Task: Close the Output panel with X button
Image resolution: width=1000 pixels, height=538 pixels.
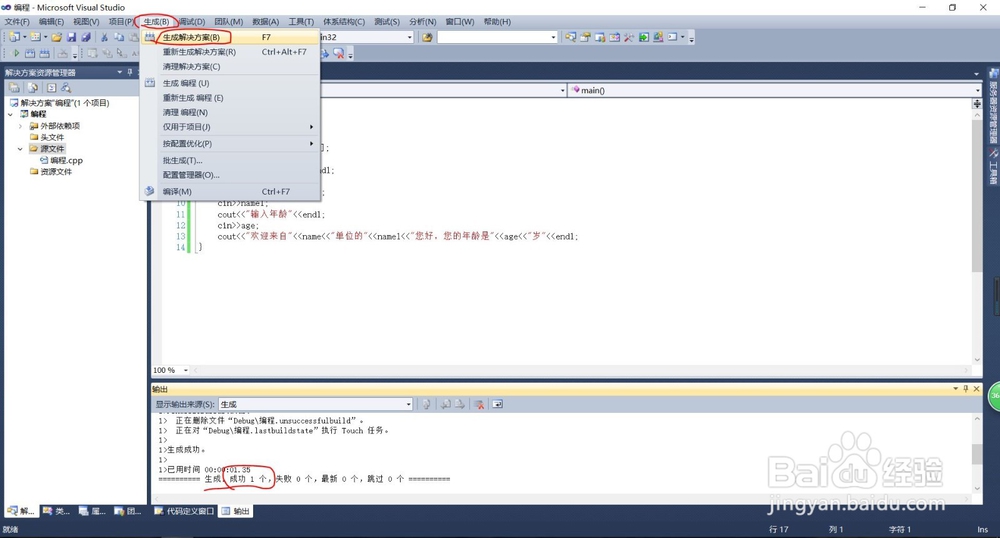Action: click(976, 388)
